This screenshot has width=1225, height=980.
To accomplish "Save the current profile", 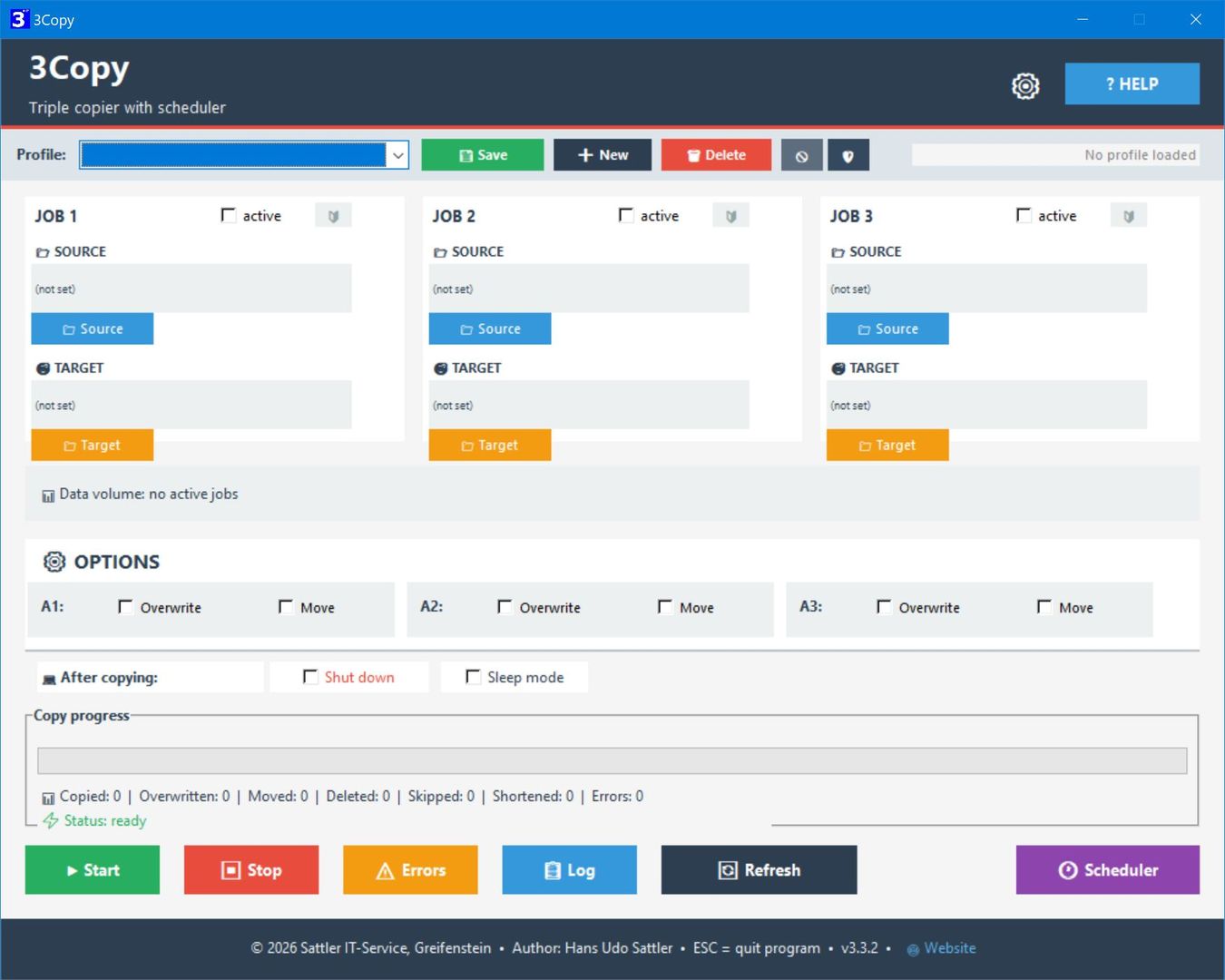I will (482, 155).
